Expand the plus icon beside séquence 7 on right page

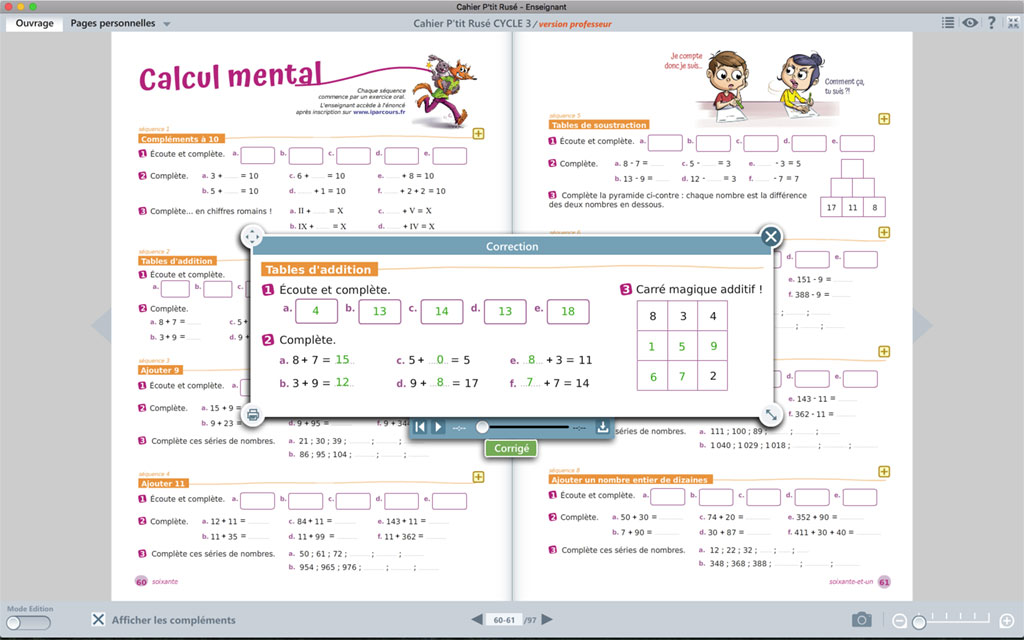(884, 351)
